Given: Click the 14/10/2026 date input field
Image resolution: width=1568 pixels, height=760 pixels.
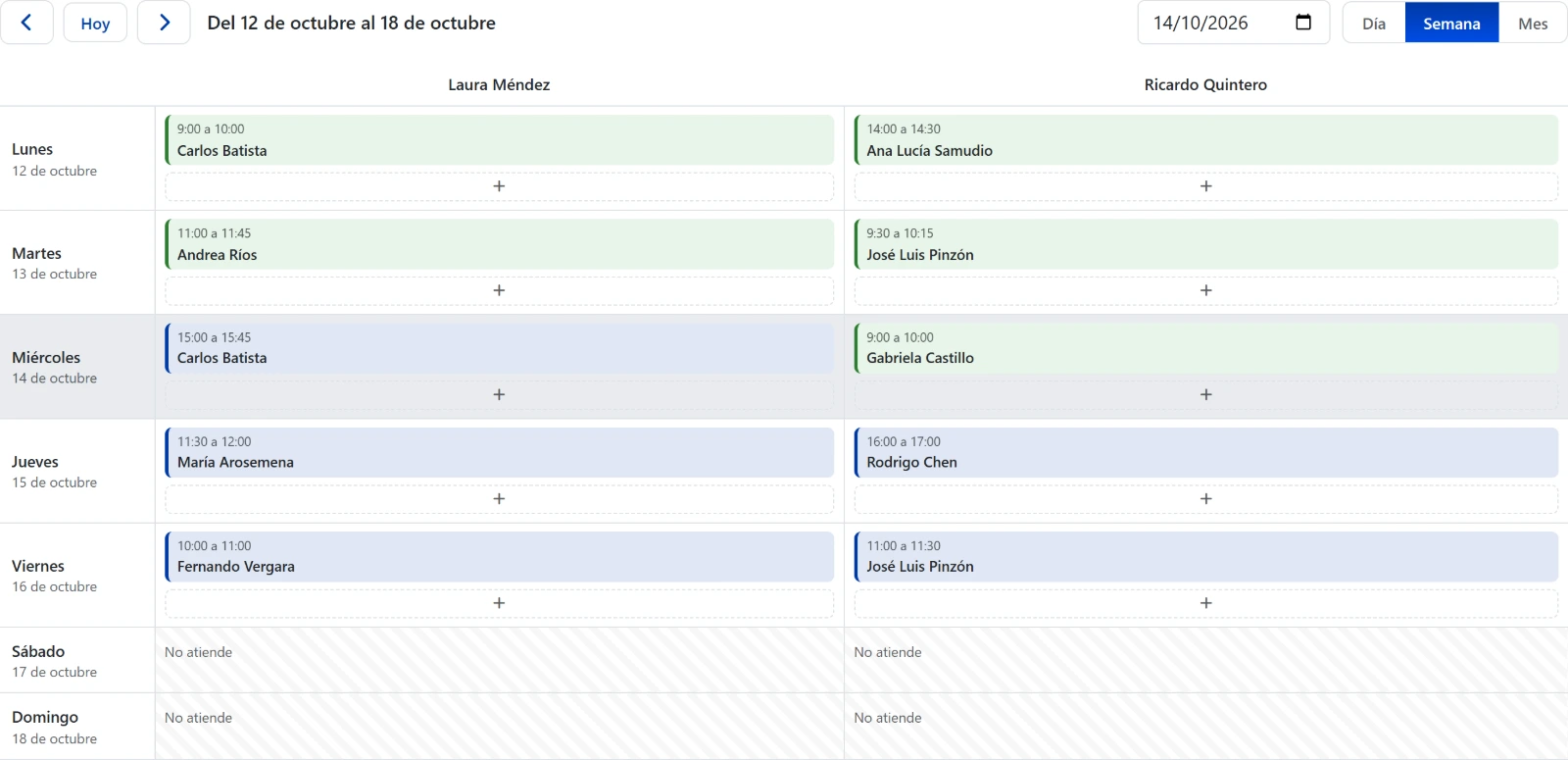Looking at the screenshot, I should (1233, 23).
